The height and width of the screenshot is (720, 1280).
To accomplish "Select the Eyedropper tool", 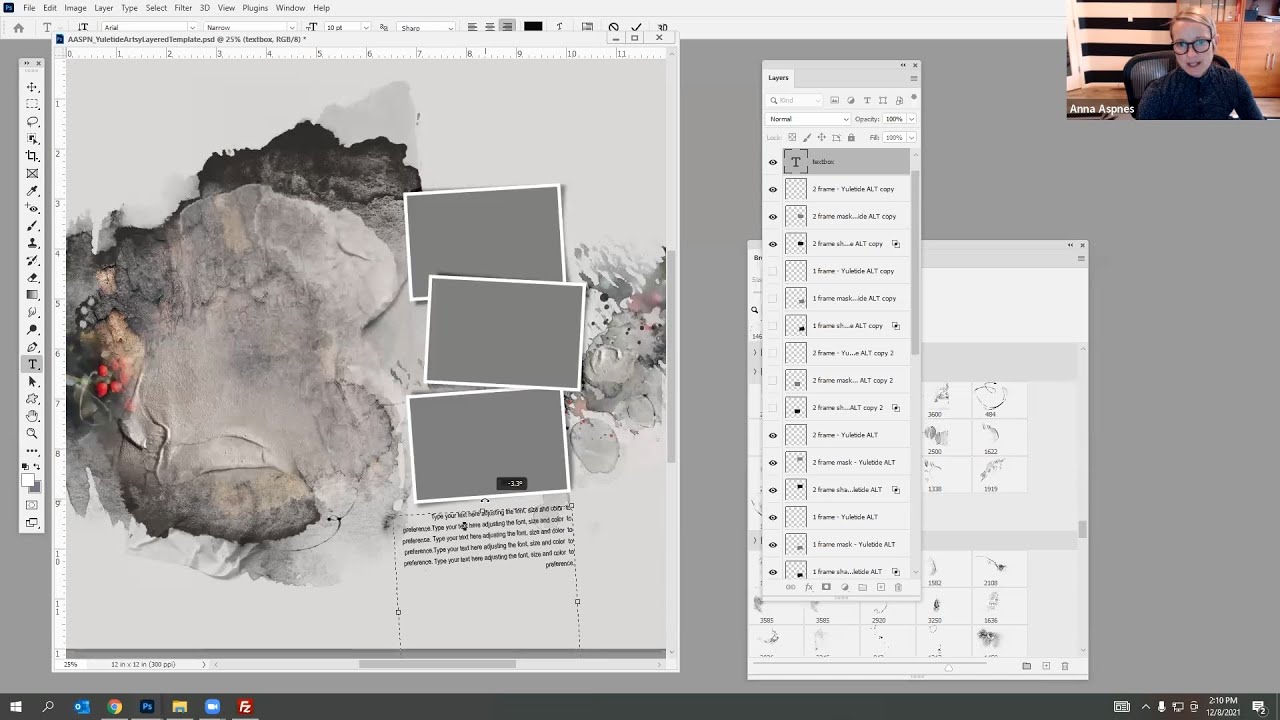I will 33,191.
